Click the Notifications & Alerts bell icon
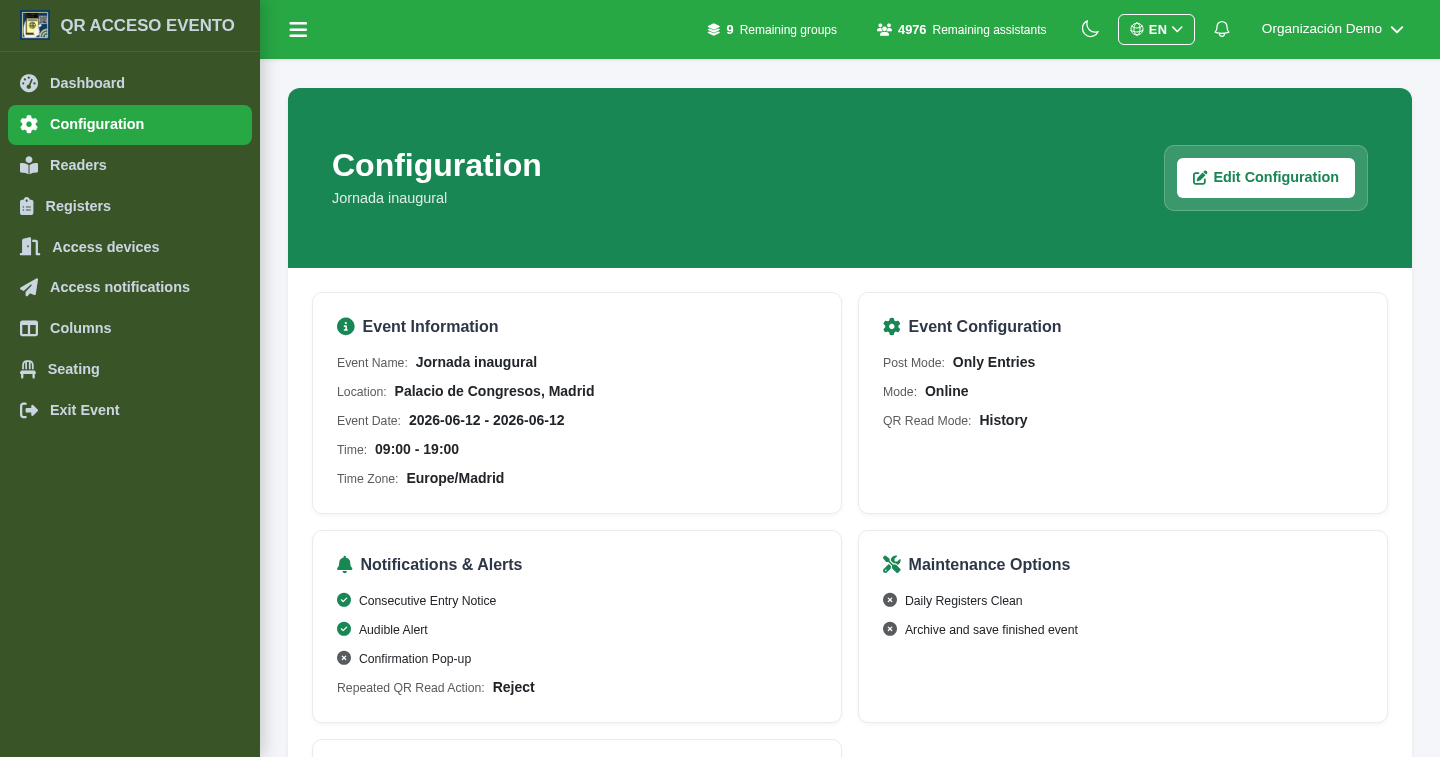The width and height of the screenshot is (1440, 757). tap(345, 564)
